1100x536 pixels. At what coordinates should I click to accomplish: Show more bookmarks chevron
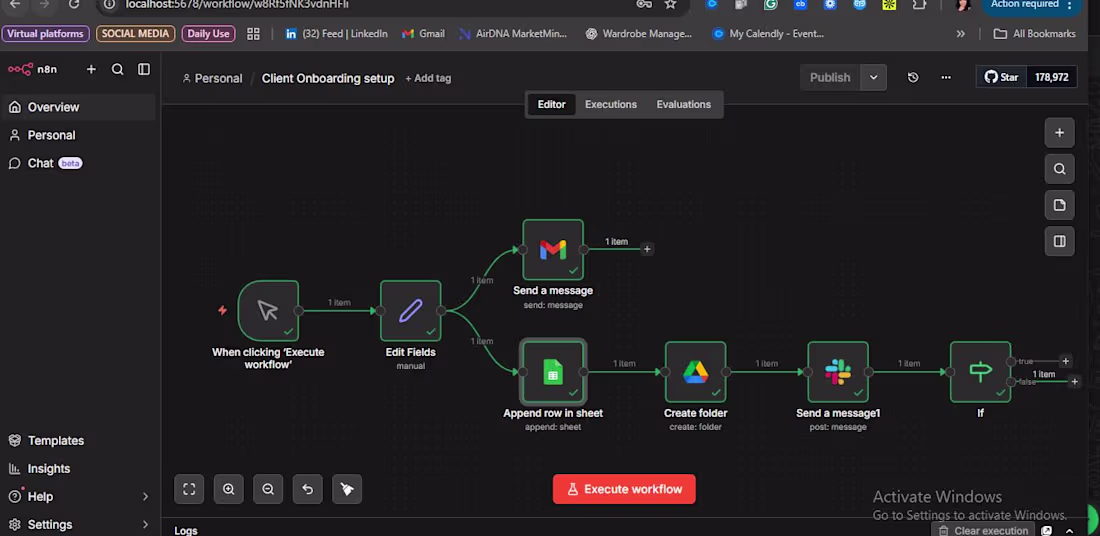(x=960, y=34)
